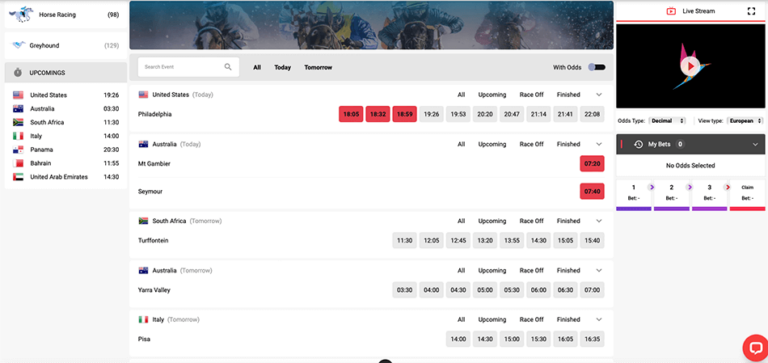Image resolution: width=768 pixels, height=363 pixels.
Task: Collapse the Australia (Today) section
Action: point(599,144)
